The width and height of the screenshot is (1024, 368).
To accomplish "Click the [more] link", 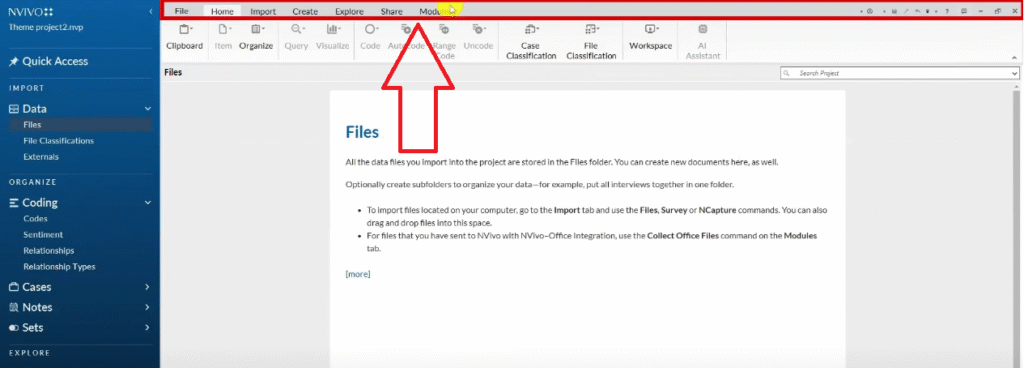I will pyautogui.click(x=358, y=274).
